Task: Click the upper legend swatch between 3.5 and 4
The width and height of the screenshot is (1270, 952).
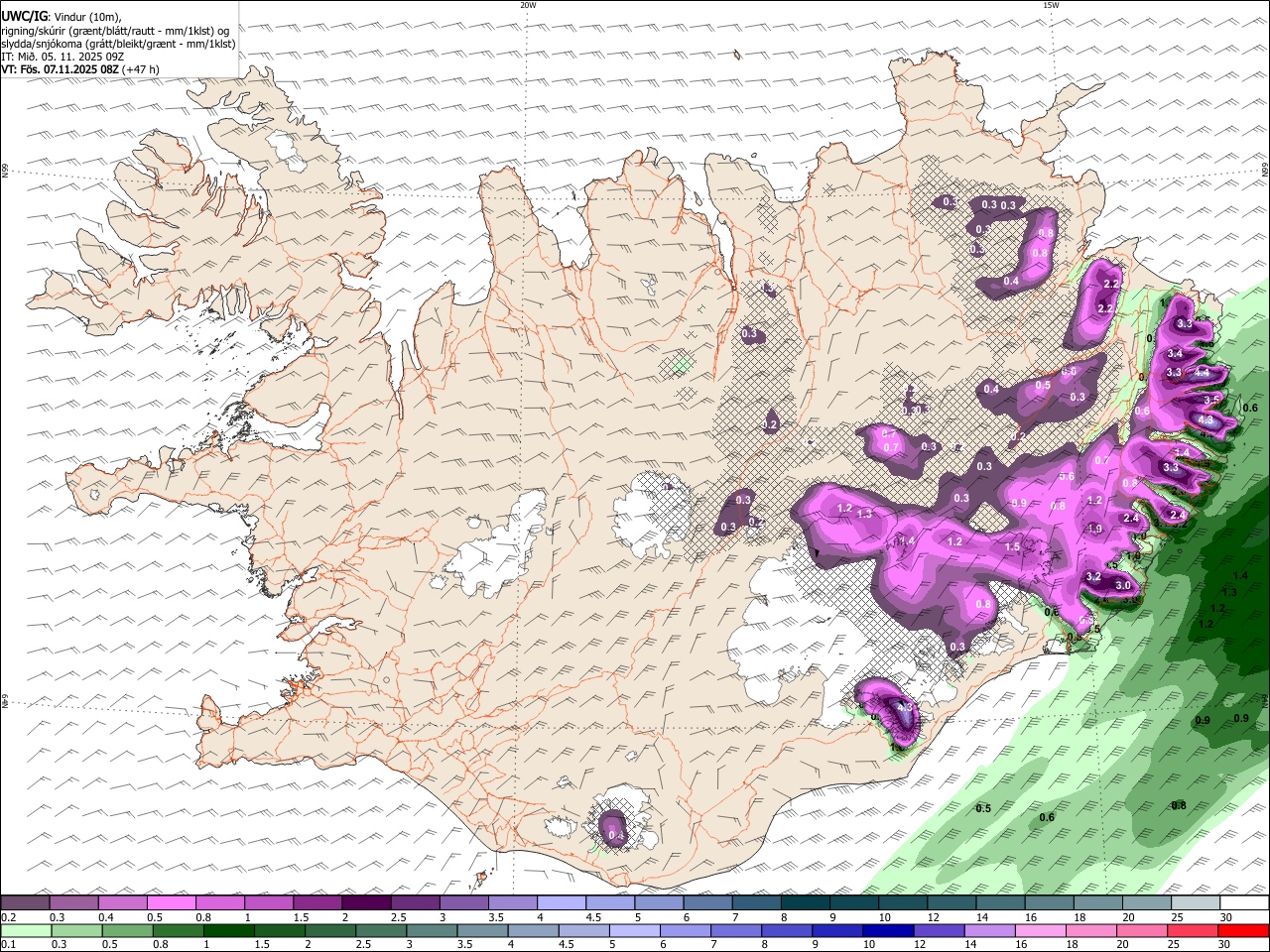Action: (513, 903)
